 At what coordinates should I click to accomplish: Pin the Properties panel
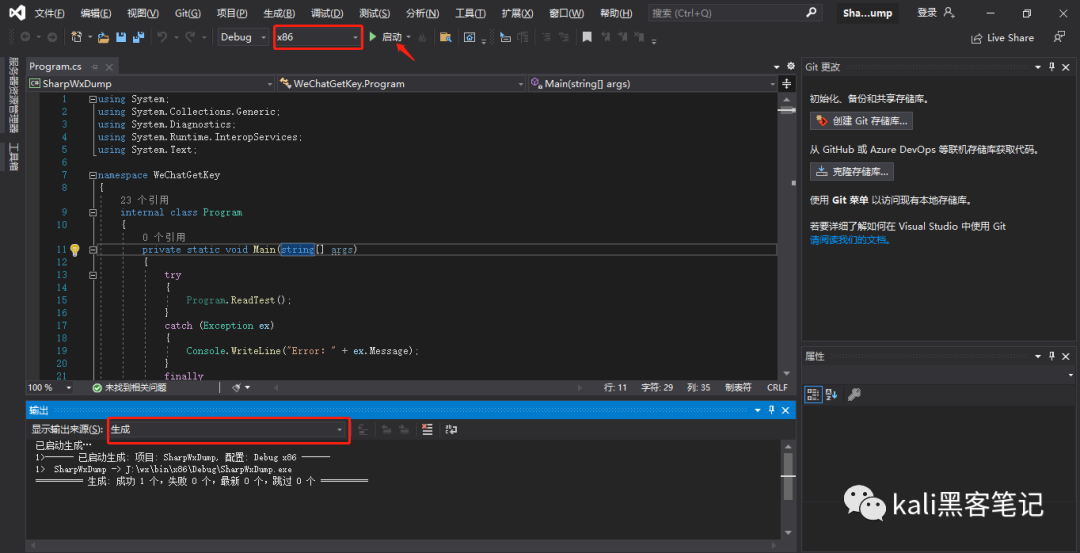point(1052,356)
